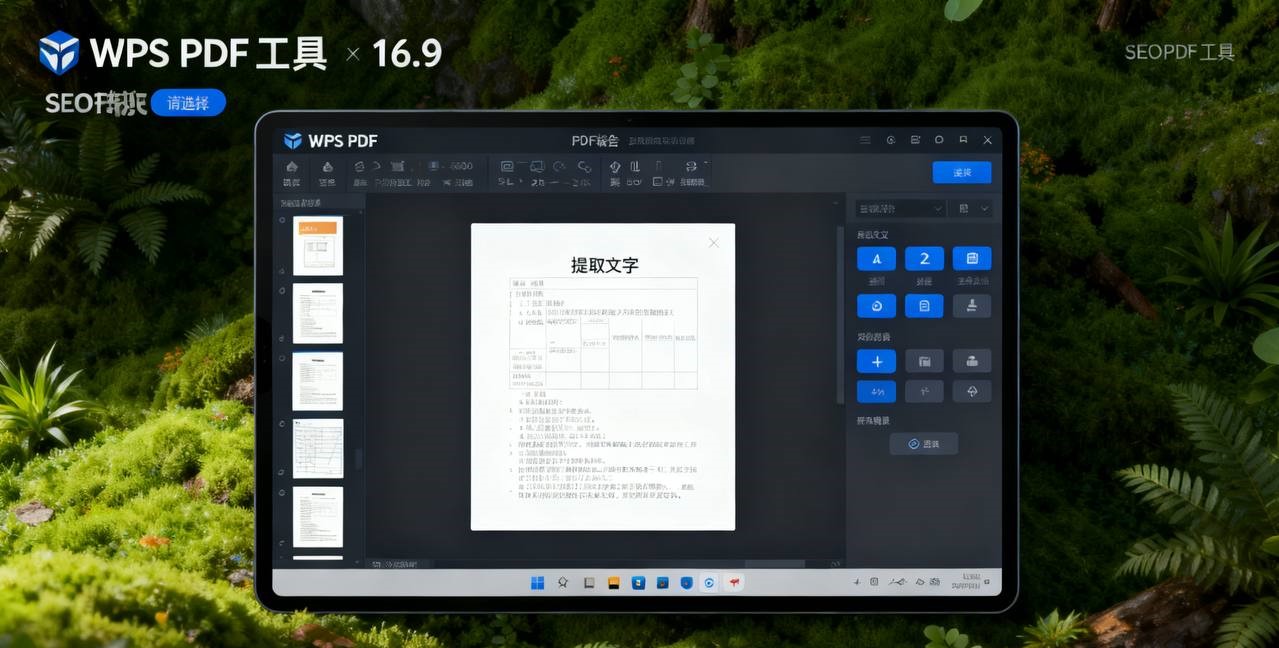Image resolution: width=1279 pixels, height=648 pixels.
Task: Open the first page thumbnail in the left sidebar
Action: [317, 244]
